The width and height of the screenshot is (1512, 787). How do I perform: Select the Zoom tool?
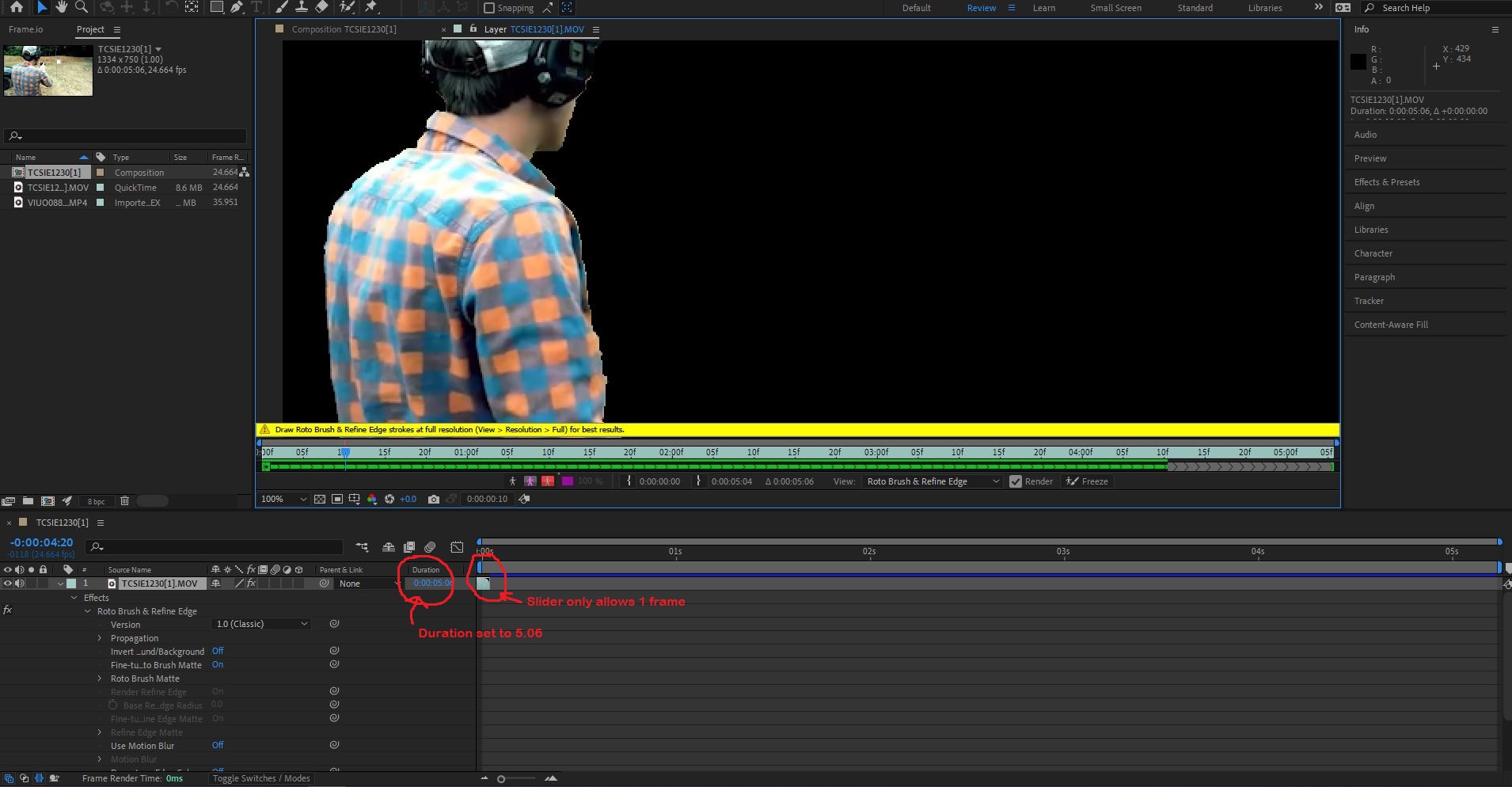82,7
